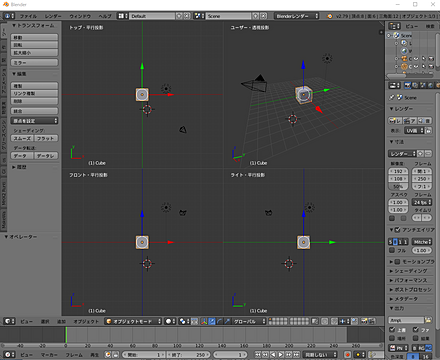Jump to the first frame

258,355
